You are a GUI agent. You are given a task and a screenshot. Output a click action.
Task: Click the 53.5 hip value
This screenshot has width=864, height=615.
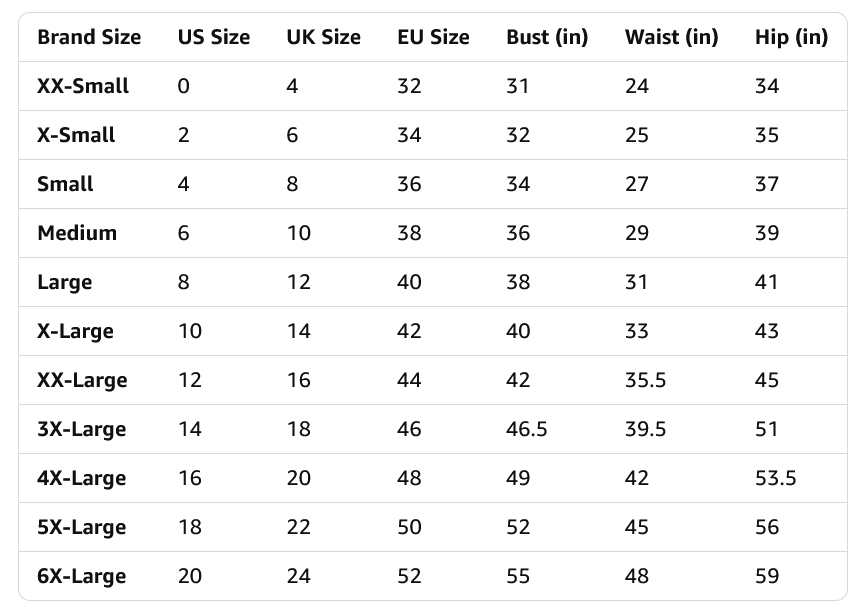(x=775, y=478)
